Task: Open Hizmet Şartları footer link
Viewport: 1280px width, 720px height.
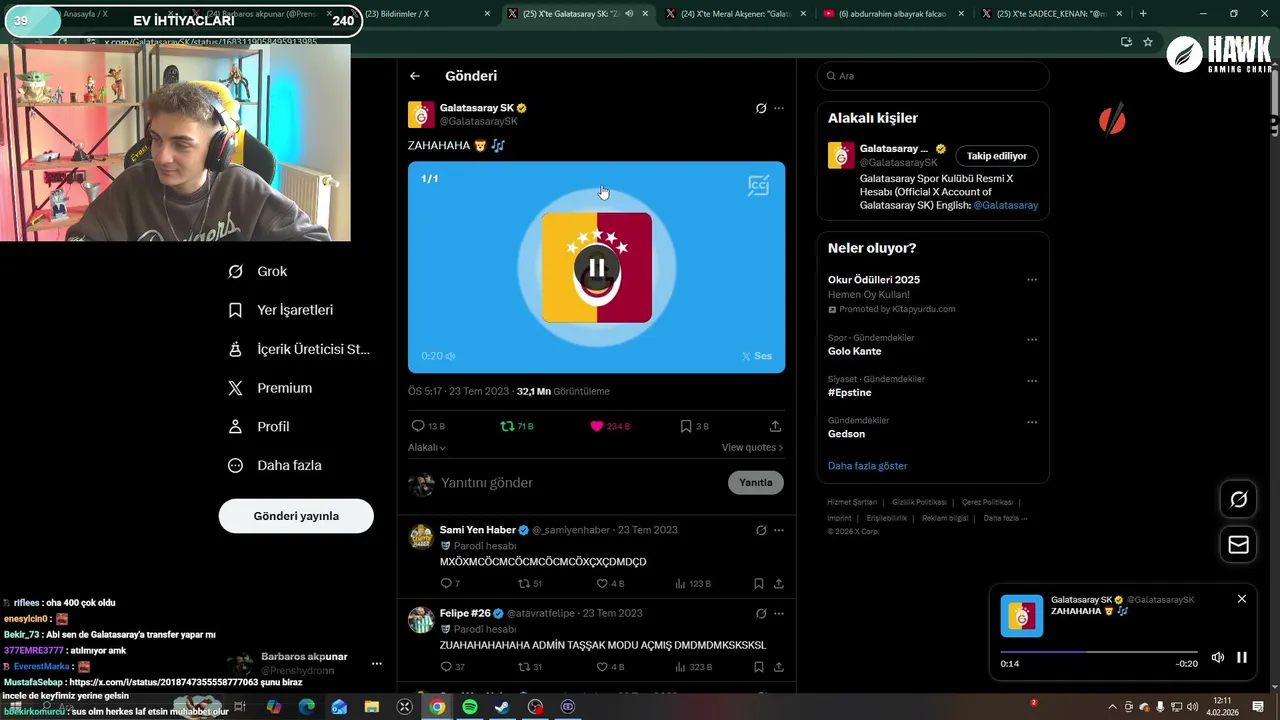Action: (x=852, y=502)
